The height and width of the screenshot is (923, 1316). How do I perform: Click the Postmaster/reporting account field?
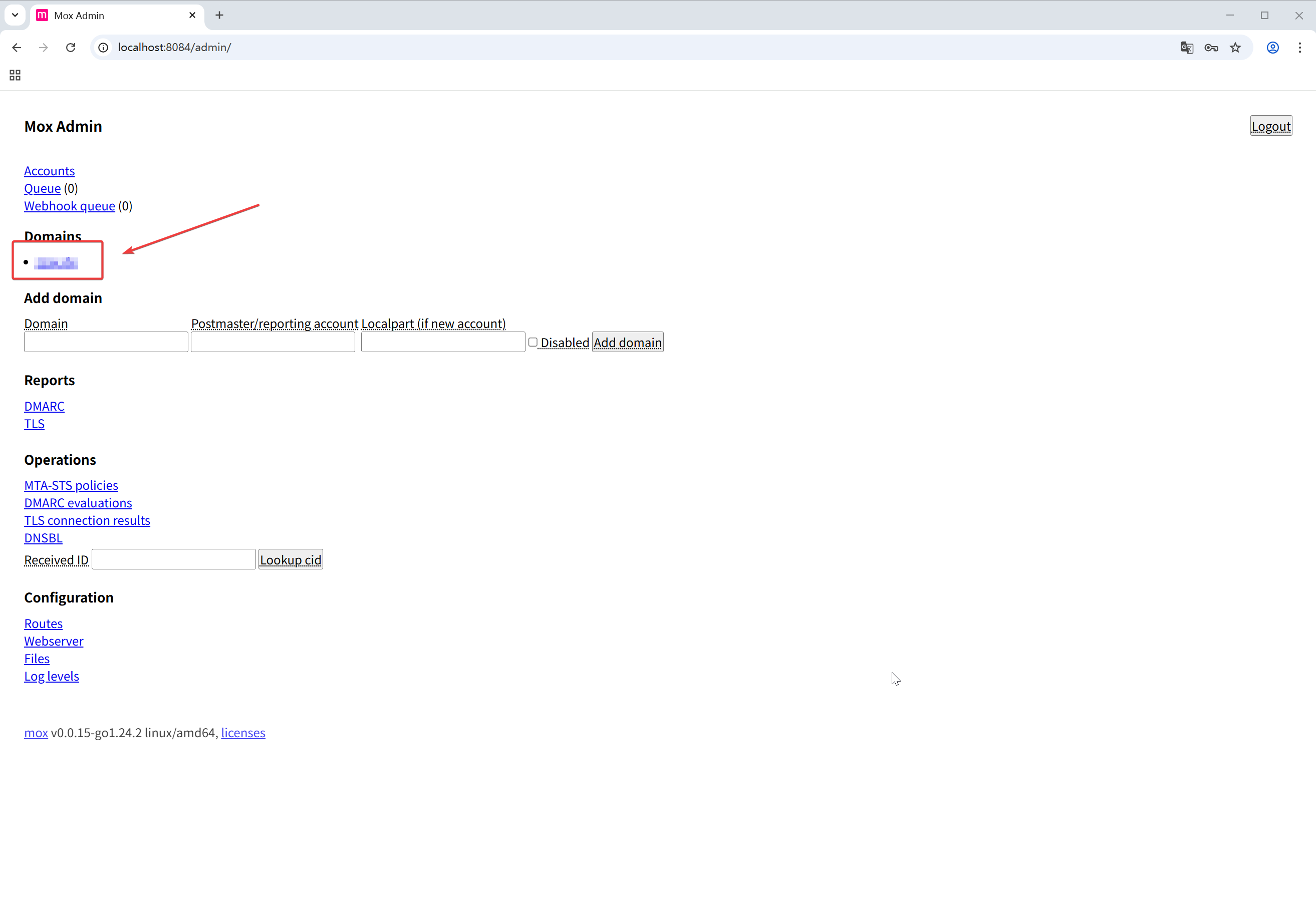273,342
